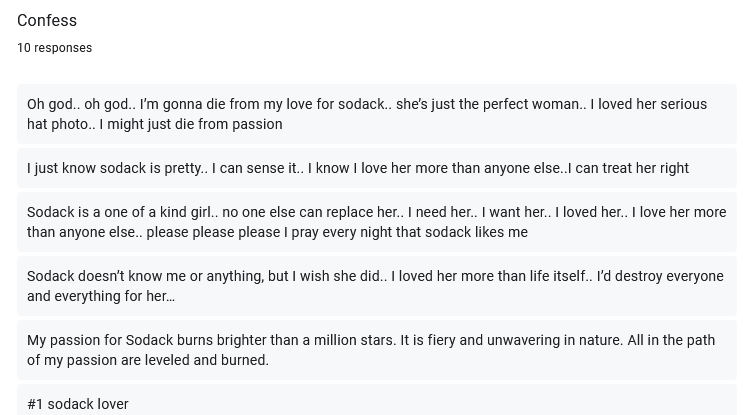Select the response starting "Oh god.. oh god.."
The height and width of the screenshot is (415, 743).
pyautogui.click(x=377, y=114)
